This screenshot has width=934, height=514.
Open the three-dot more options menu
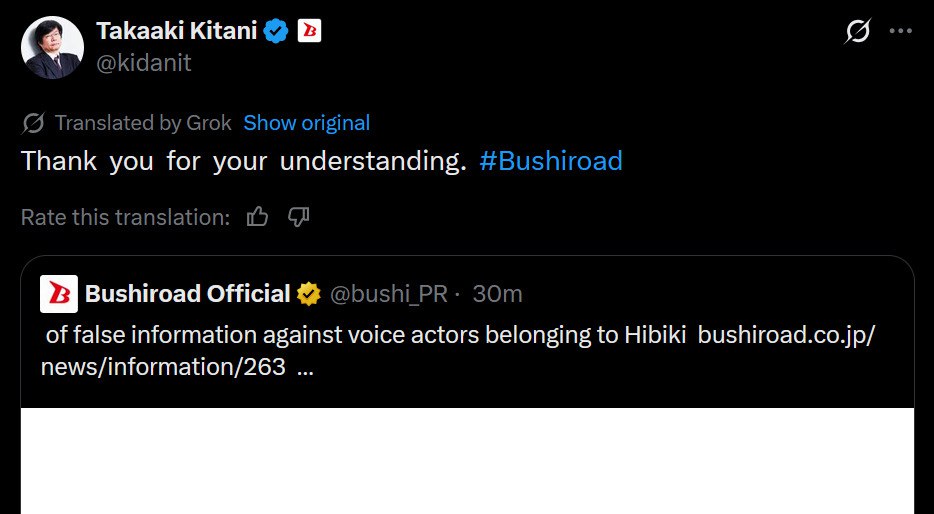900,31
